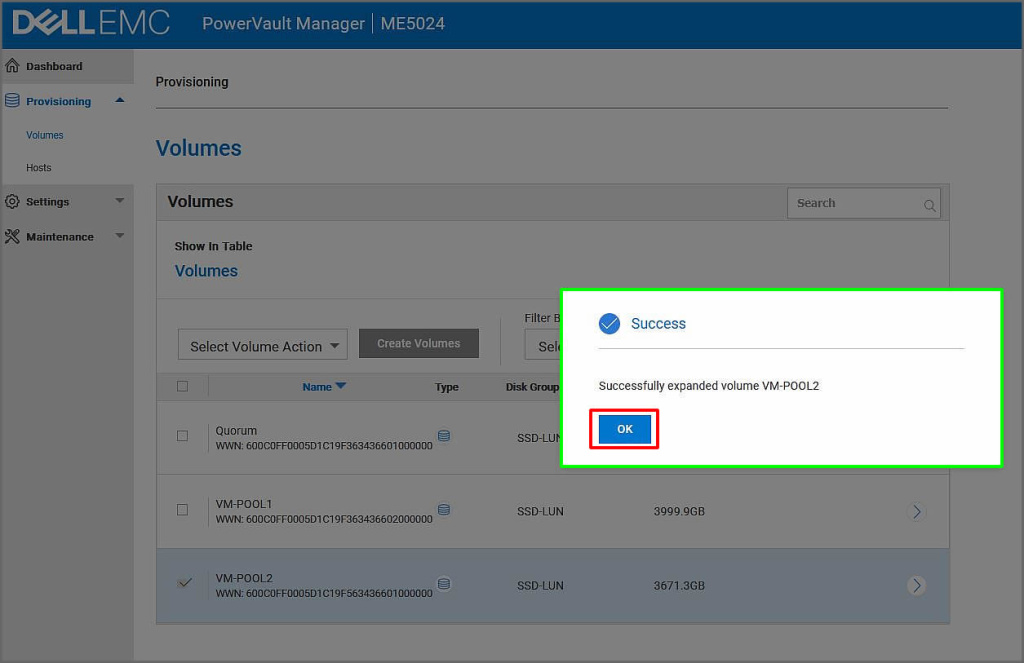Open the Select Volume Action dropdown
This screenshot has height=663, width=1024.
tap(262, 346)
